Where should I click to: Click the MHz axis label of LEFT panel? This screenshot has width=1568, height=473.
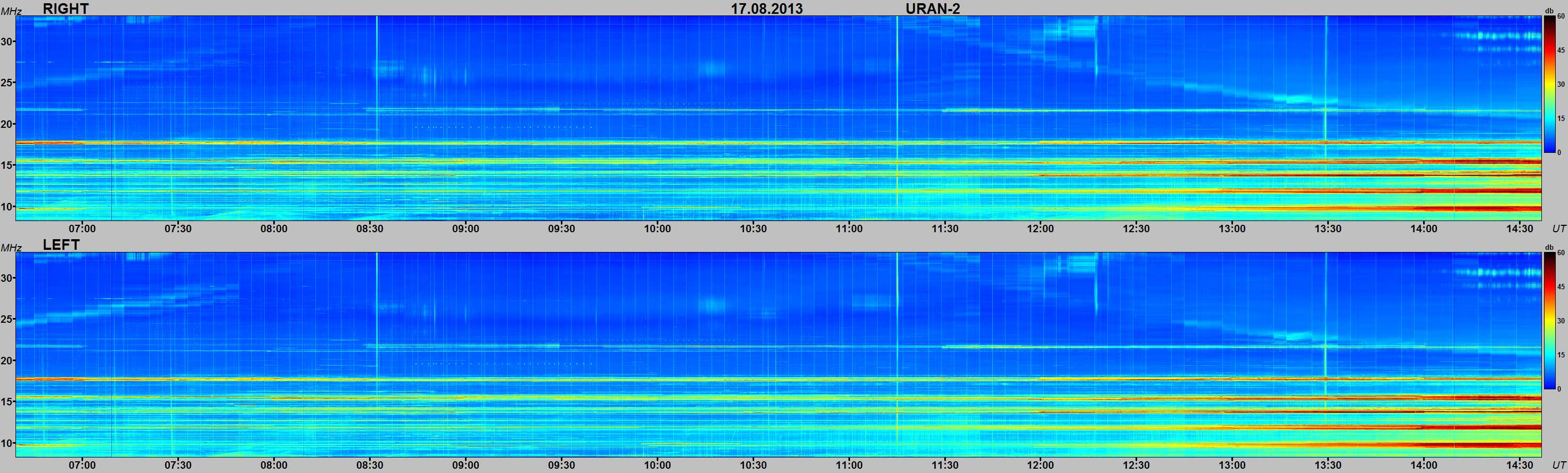point(11,247)
